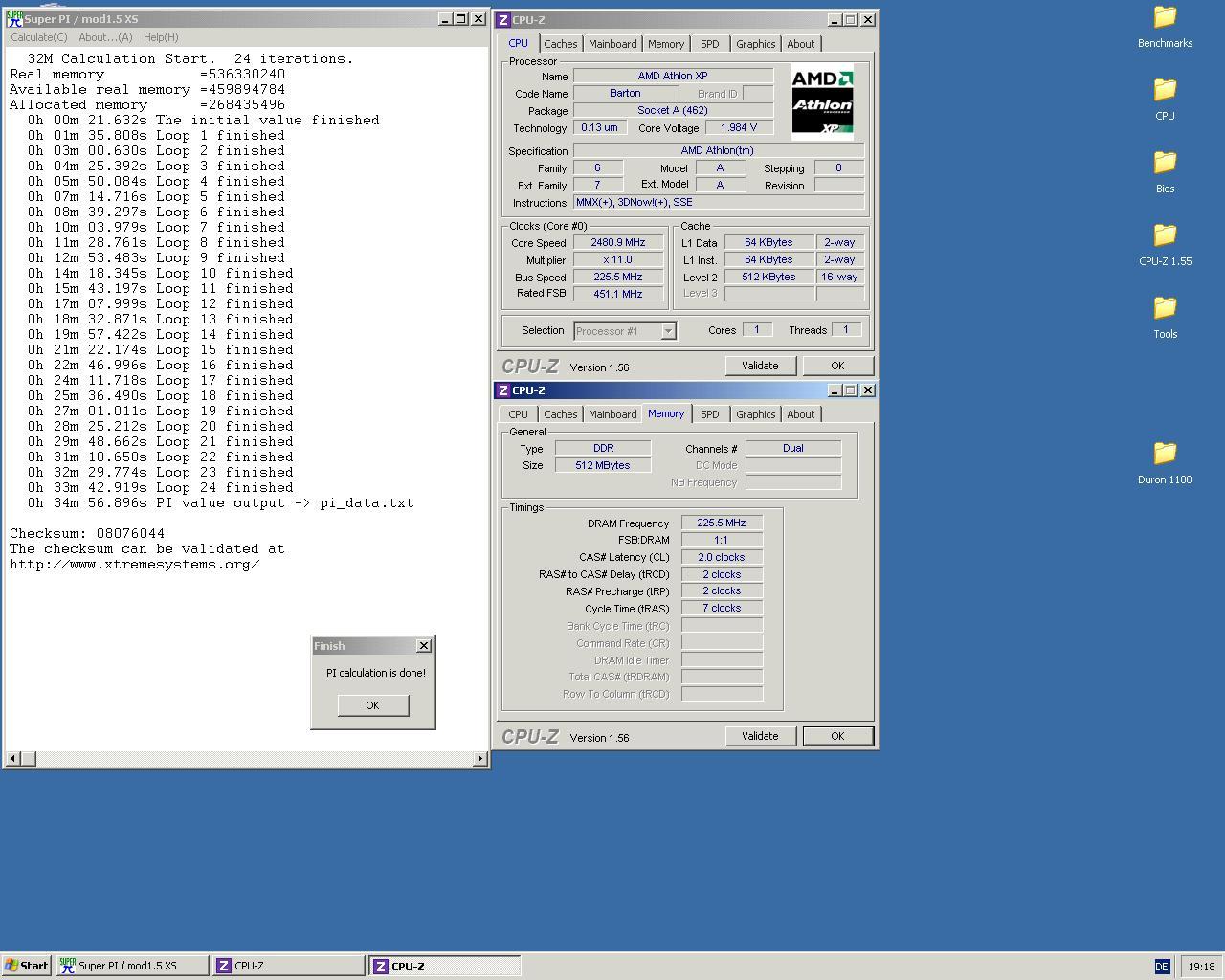This screenshot has height=980, width=1225.
Task: Click the Instructions field MMX(+), 3DNow!(+), SSE
Action: pyautogui.click(x=719, y=202)
